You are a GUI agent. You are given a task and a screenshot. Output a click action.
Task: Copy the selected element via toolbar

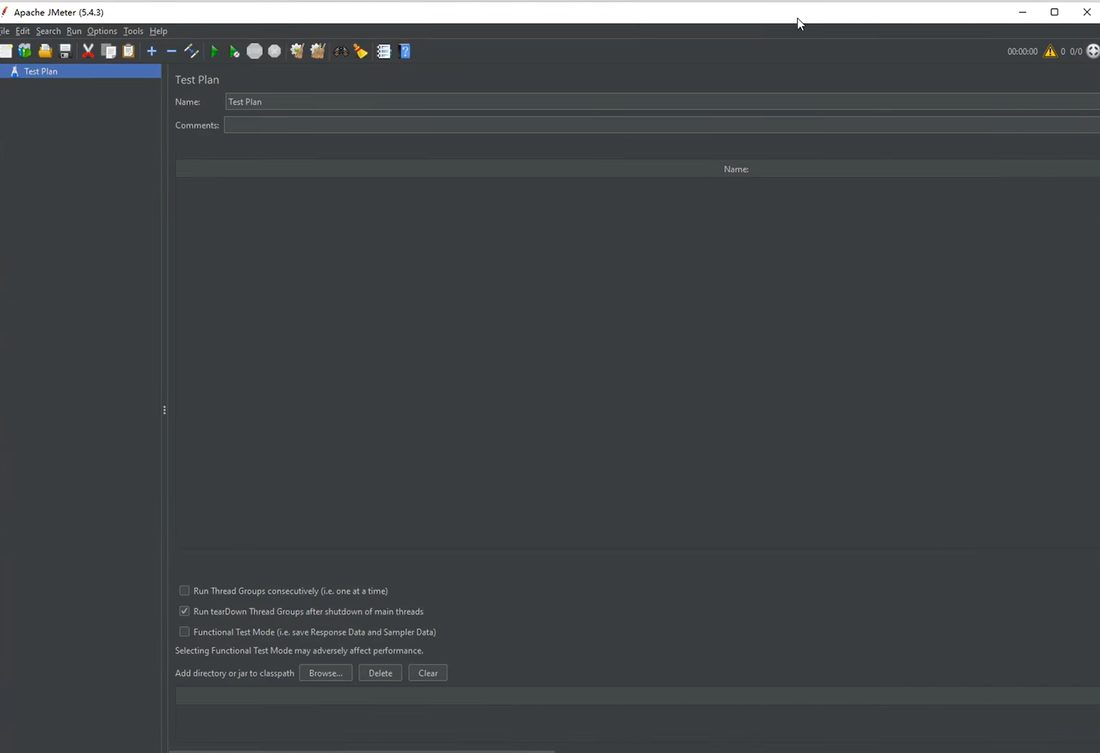(109, 51)
